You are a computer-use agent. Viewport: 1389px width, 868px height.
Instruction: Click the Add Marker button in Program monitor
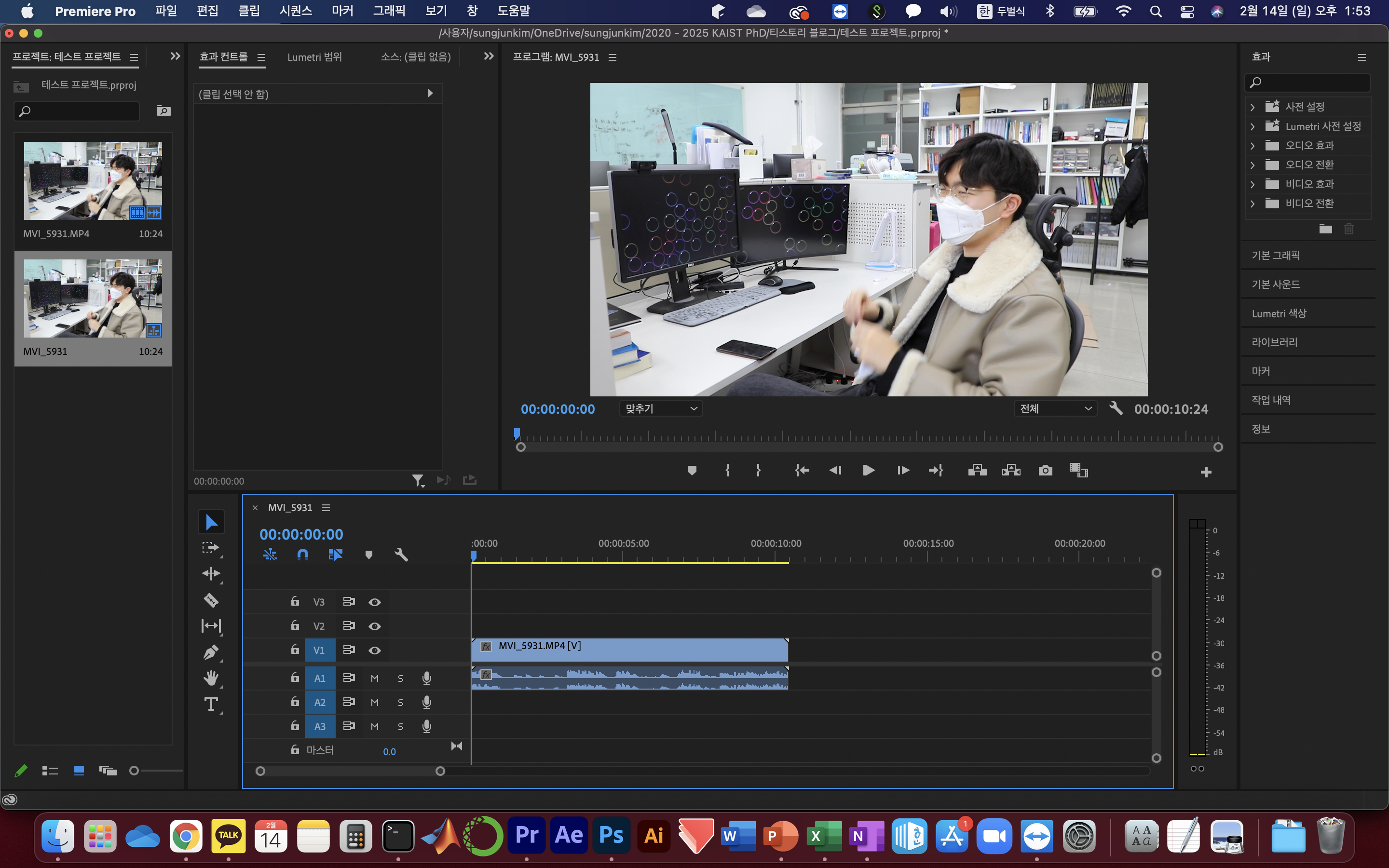(692, 471)
